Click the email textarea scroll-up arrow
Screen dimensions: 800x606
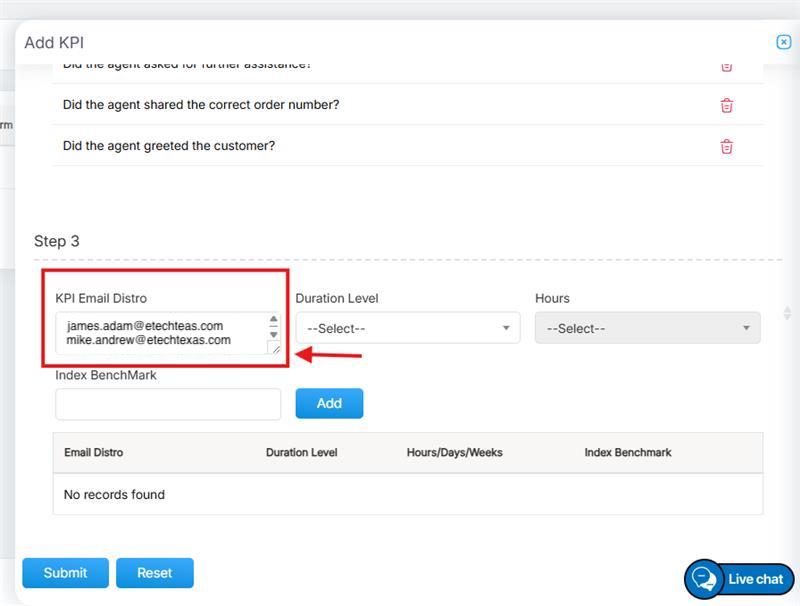coord(274,320)
